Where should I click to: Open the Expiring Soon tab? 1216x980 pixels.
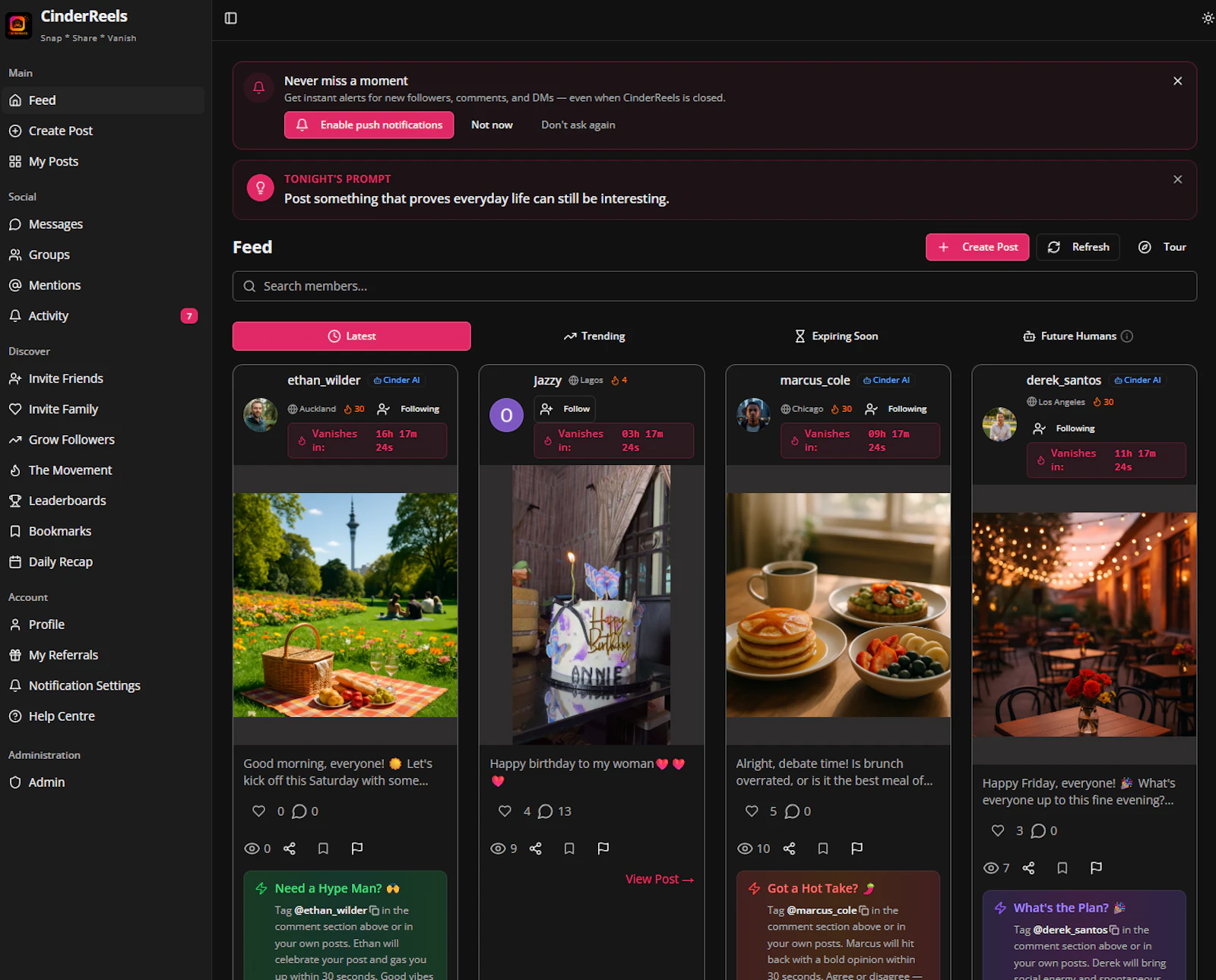point(836,337)
